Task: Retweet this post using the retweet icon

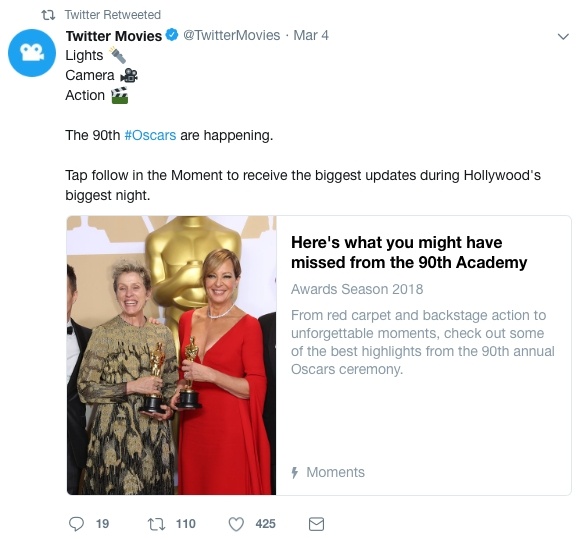Action: tap(156, 524)
